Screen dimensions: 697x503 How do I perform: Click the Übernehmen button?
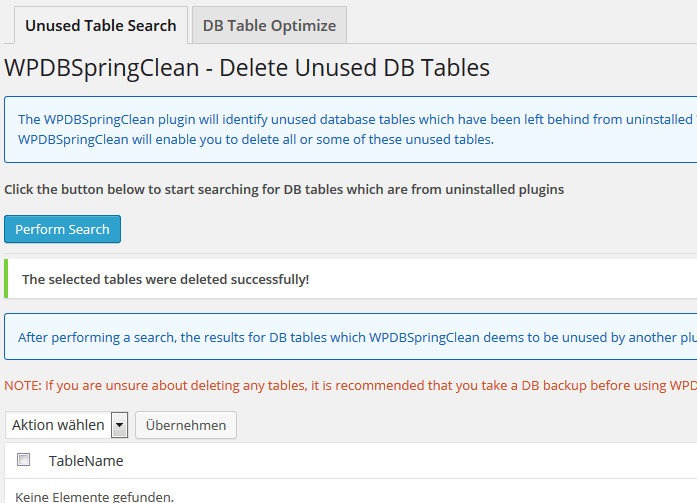pos(186,425)
